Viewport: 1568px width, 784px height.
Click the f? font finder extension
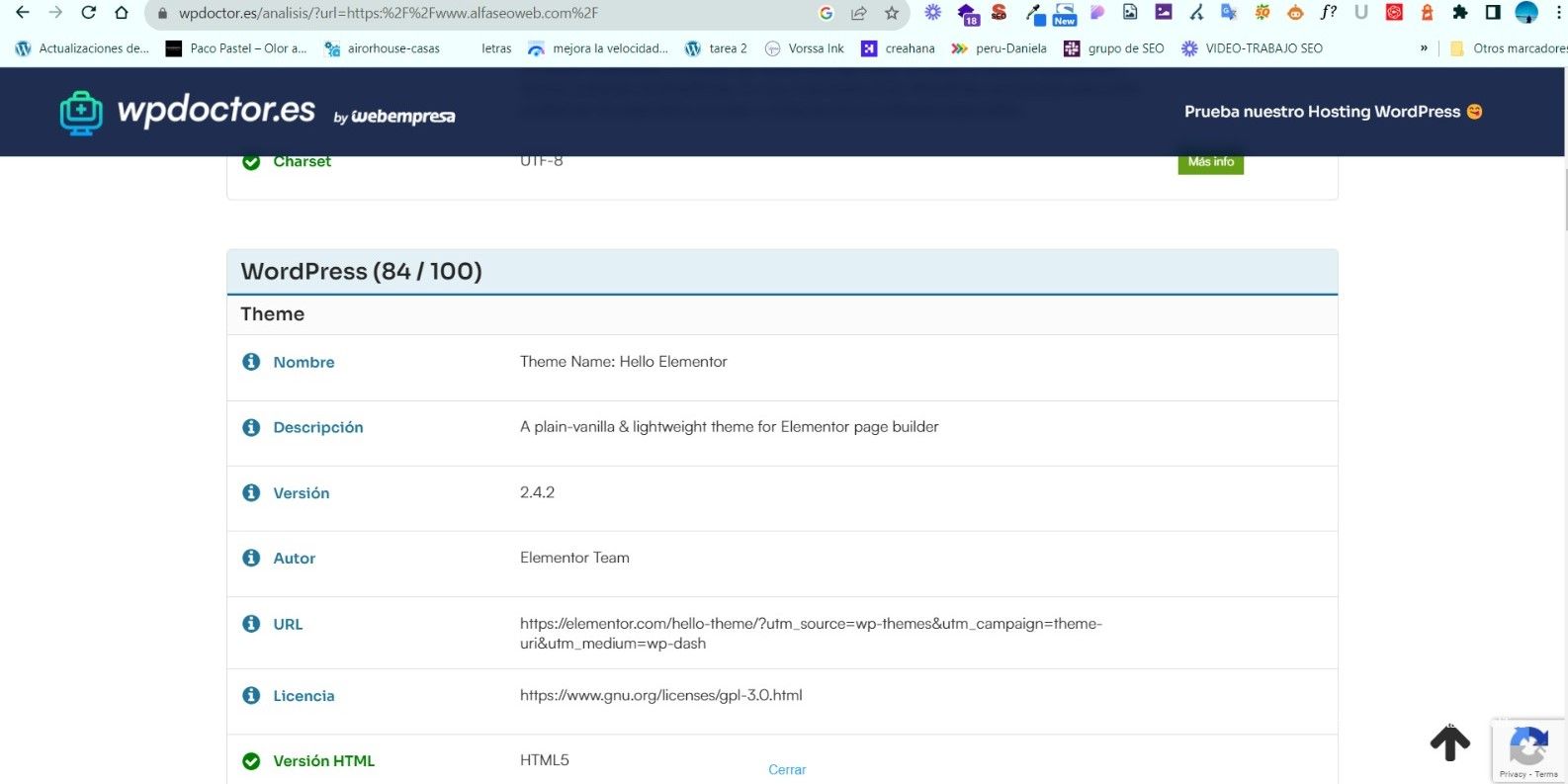(1328, 13)
